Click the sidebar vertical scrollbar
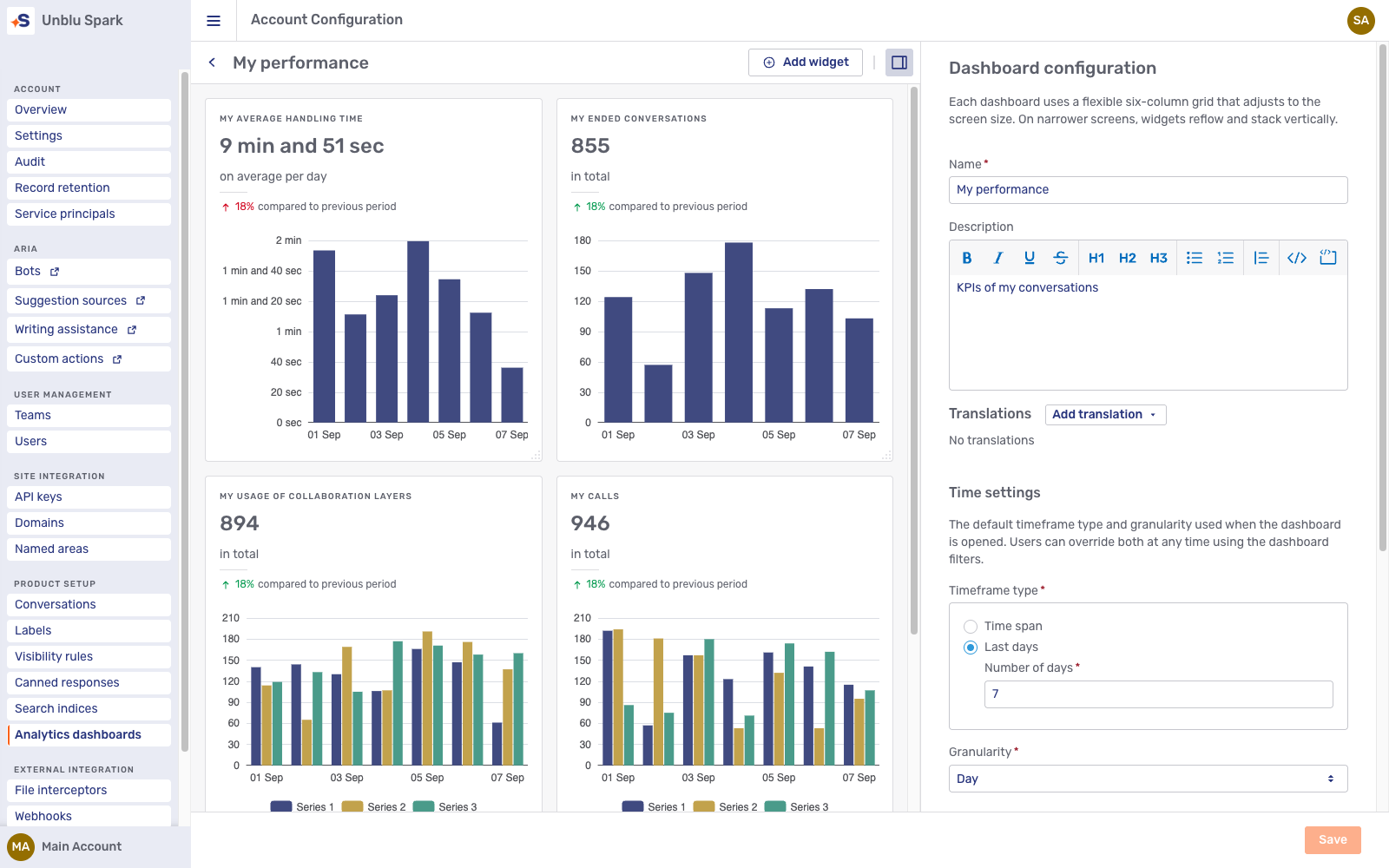Screen dimensions: 1389x868 [184, 411]
